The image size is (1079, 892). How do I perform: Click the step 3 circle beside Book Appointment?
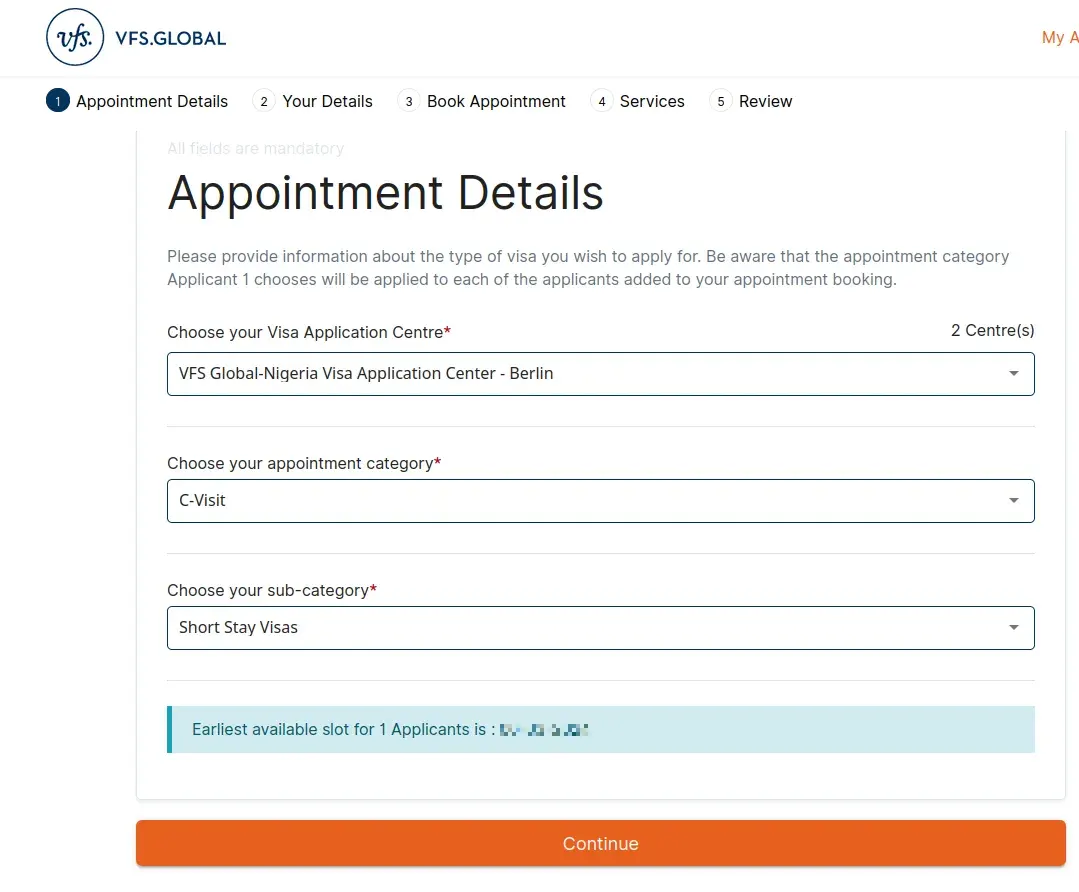click(x=408, y=101)
